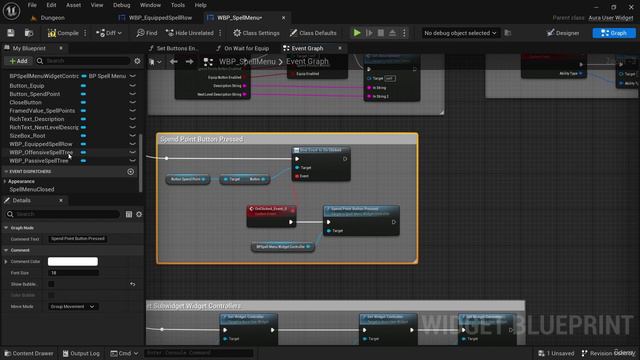Save the blueprint with the floppy disk icon
Viewport: 640px width, 360px height.
pos(11,33)
